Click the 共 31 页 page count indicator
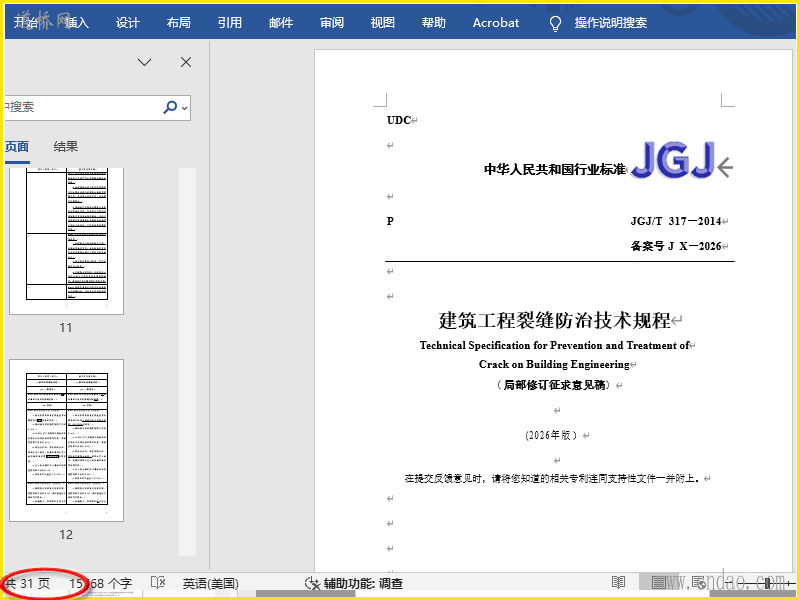The image size is (800, 600). 27,583
